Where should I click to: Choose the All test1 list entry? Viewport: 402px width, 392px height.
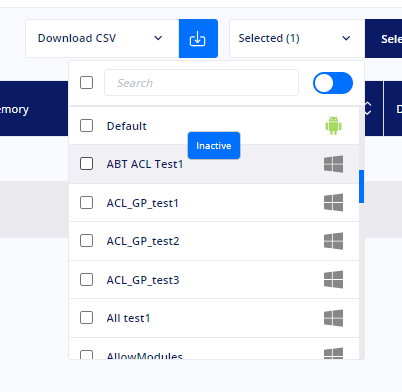(214, 318)
